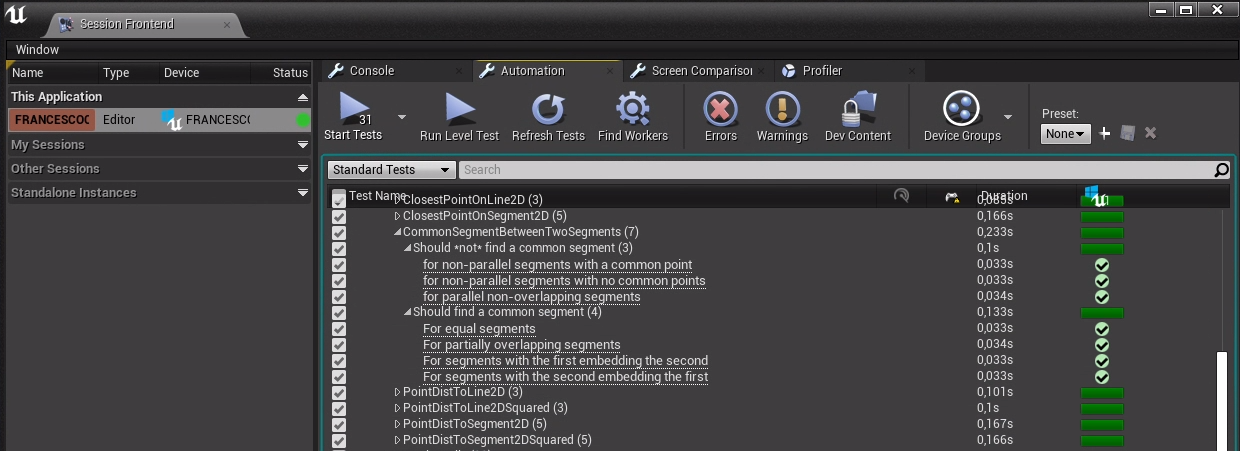
Task: Toggle checkbox for PointDistToSegment2DSquared row
Action: pyautogui.click(x=339, y=441)
